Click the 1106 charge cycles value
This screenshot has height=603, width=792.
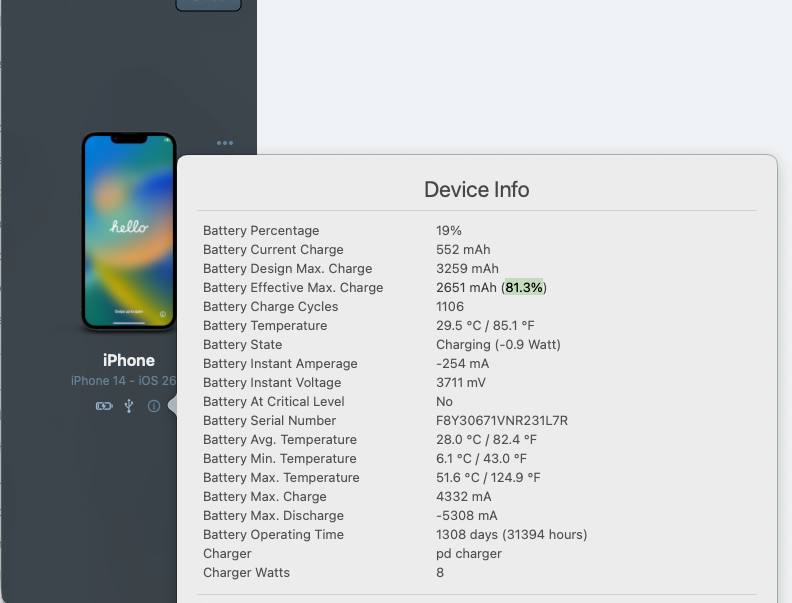pos(450,307)
